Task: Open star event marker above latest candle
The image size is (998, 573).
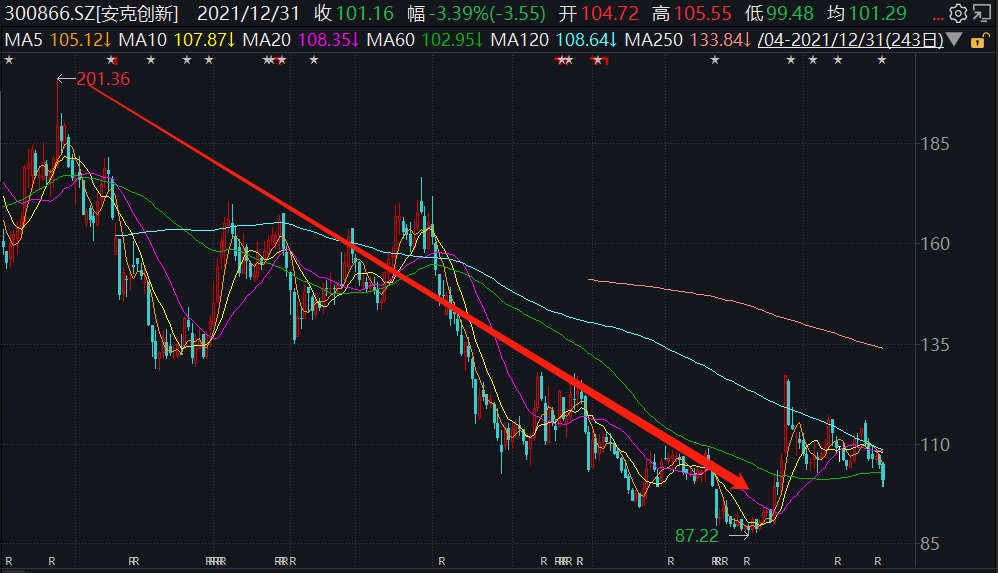Action: tap(882, 60)
